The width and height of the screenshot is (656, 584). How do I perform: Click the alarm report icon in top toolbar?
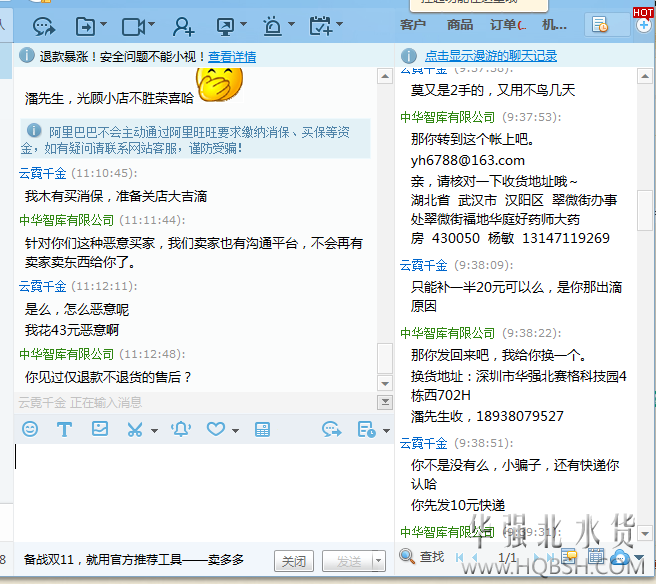(x=273, y=26)
